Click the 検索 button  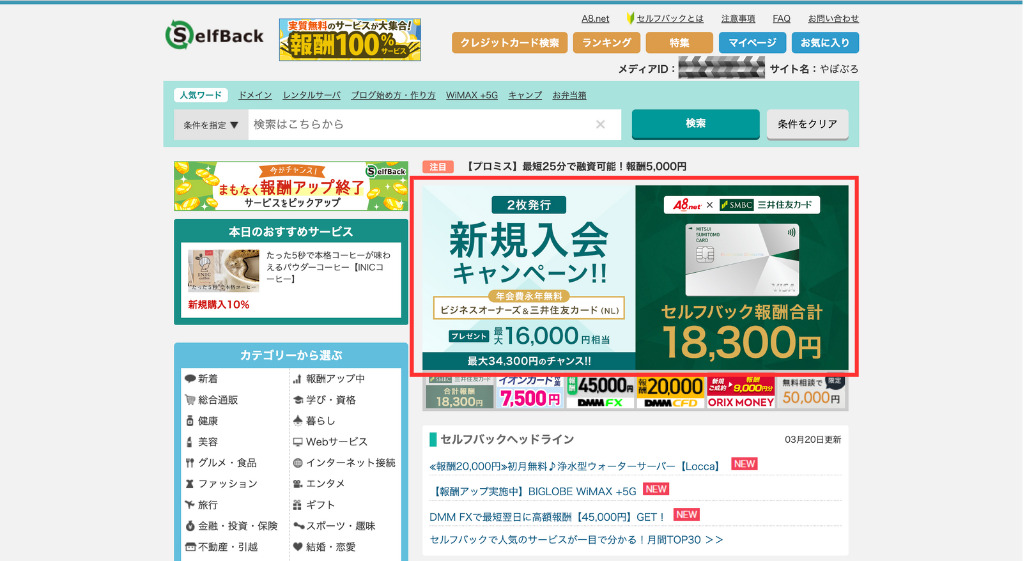tap(696, 123)
